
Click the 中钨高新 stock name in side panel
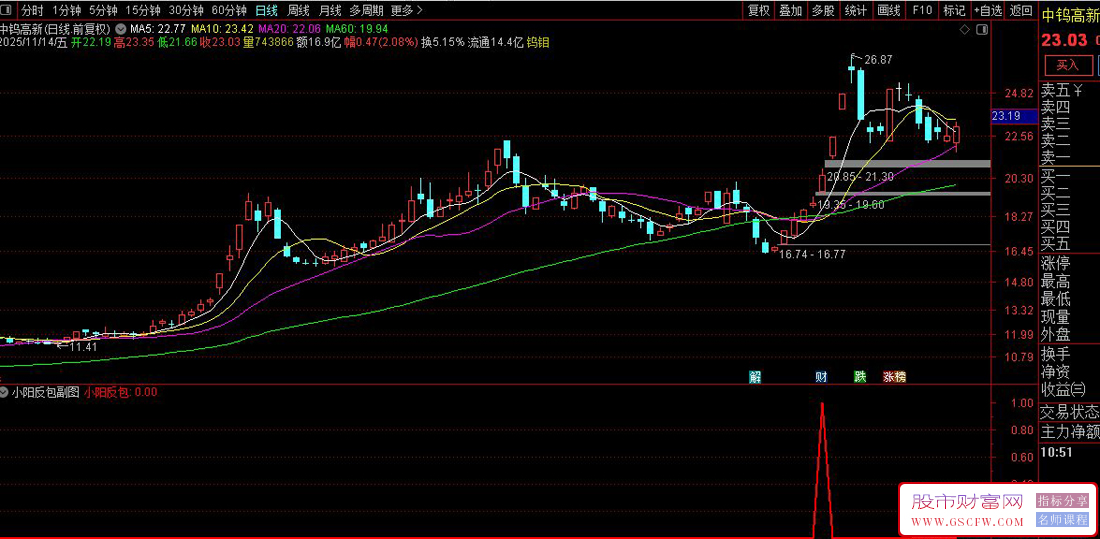(1070, 13)
